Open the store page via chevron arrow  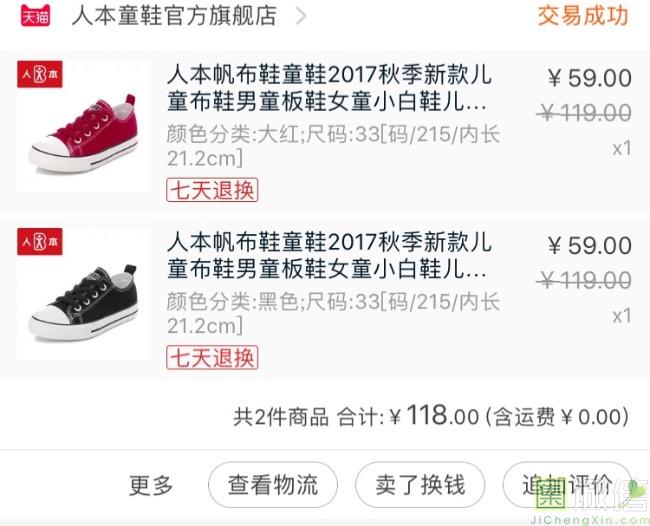click(x=301, y=16)
